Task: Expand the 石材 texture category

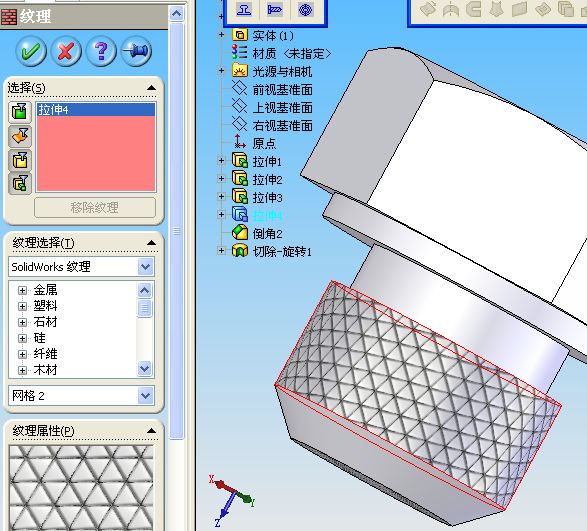Action: [22, 322]
